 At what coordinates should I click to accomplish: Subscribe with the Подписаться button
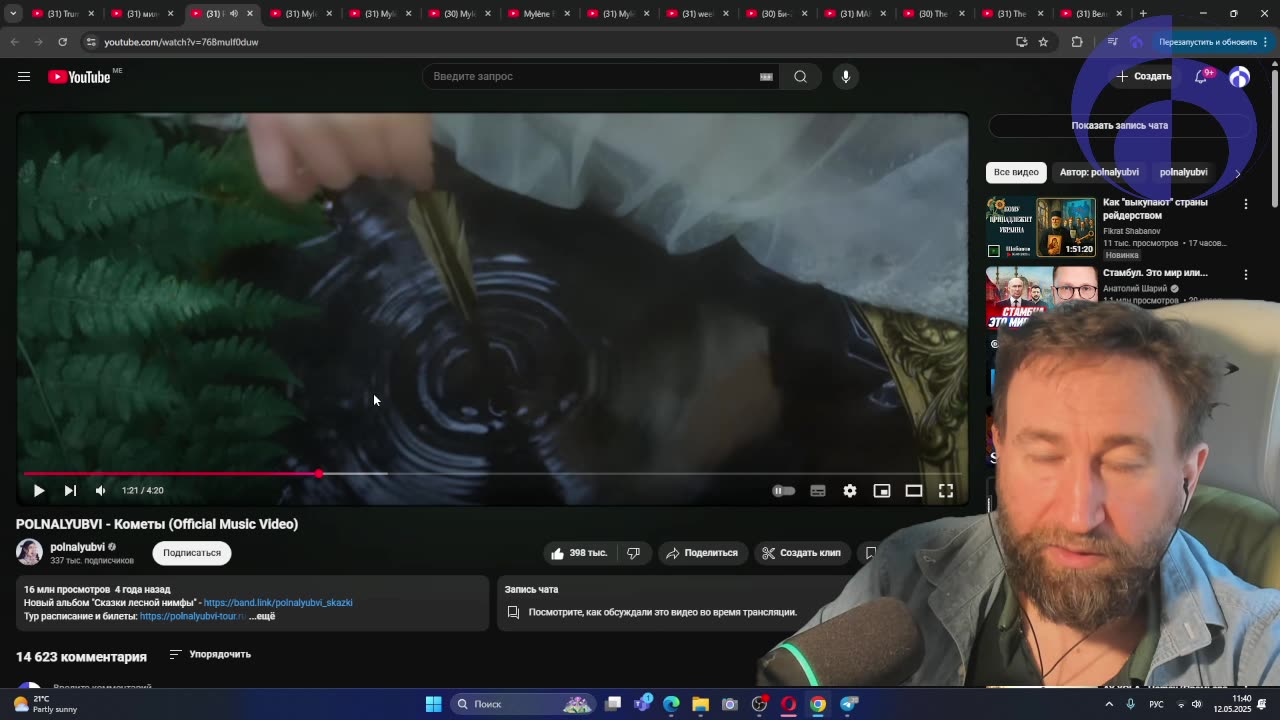point(192,553)
